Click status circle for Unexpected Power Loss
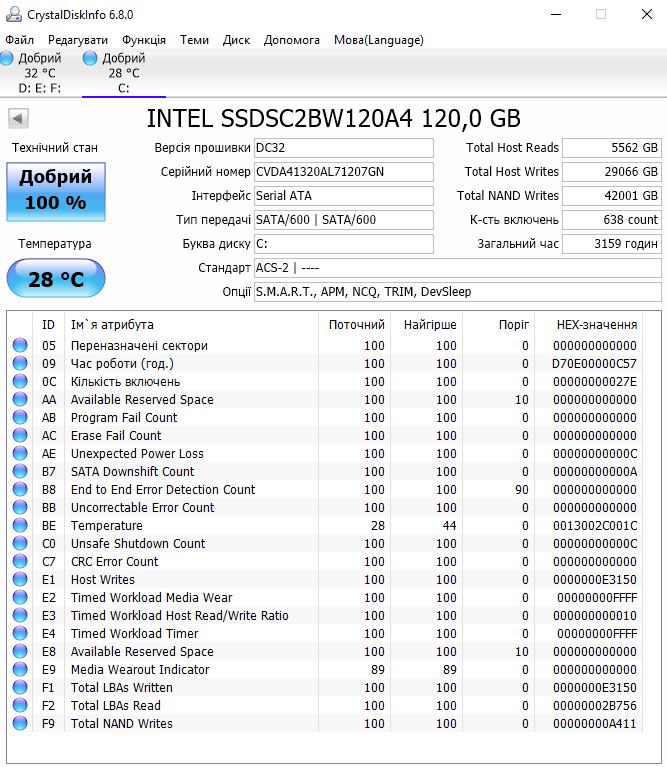Screen dimensions: 667x767 point(20,453)
